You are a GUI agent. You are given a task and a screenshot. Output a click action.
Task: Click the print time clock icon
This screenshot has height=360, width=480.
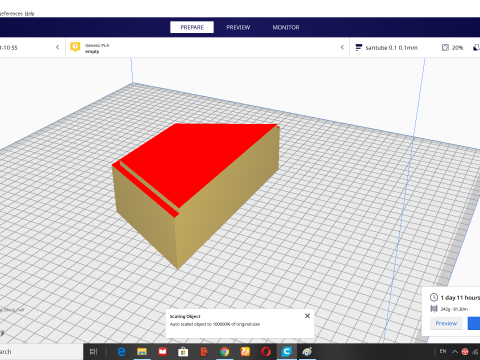434,297
